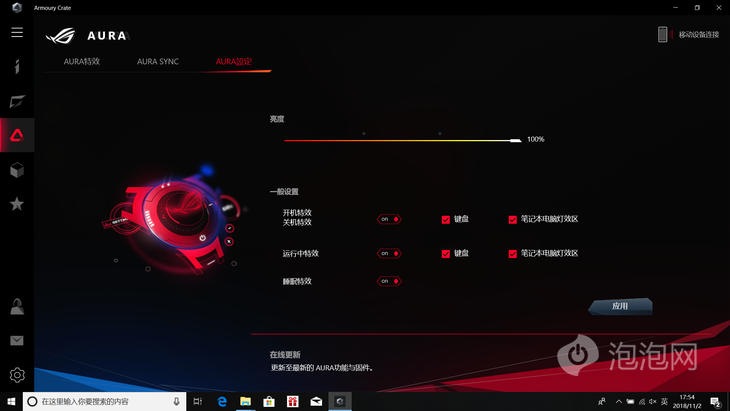Click the input language indicator 英
The height and width of the screenshot is (411, 730).
(664, 402)
